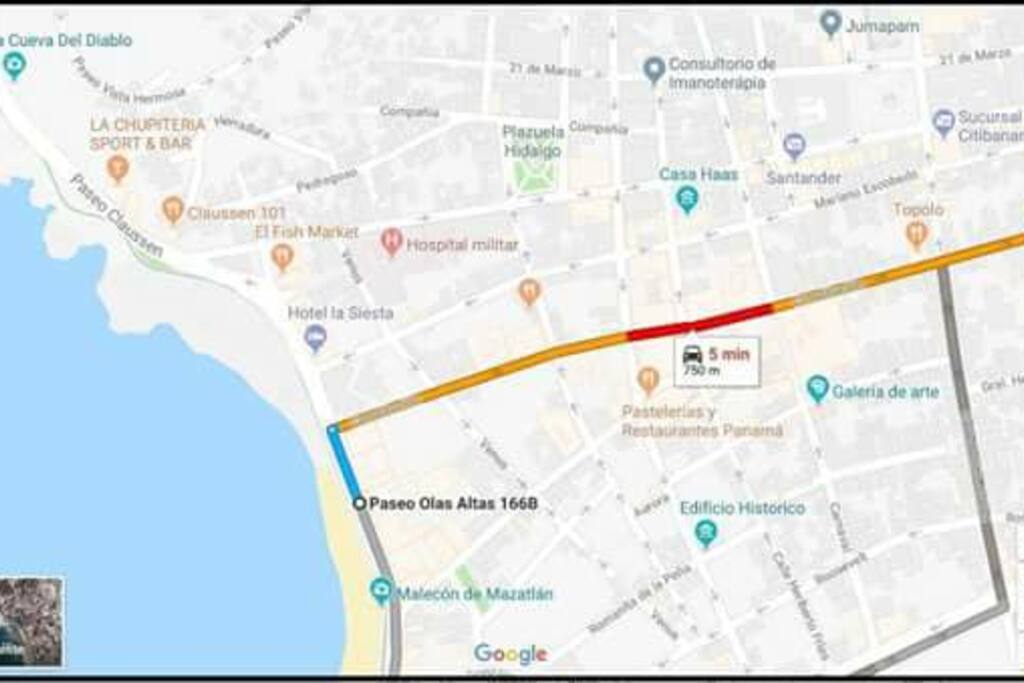This screenshot has height=683, width=1024.
Task: Open the Hotel la Siesta lodging pin
Action: point(315,339)
